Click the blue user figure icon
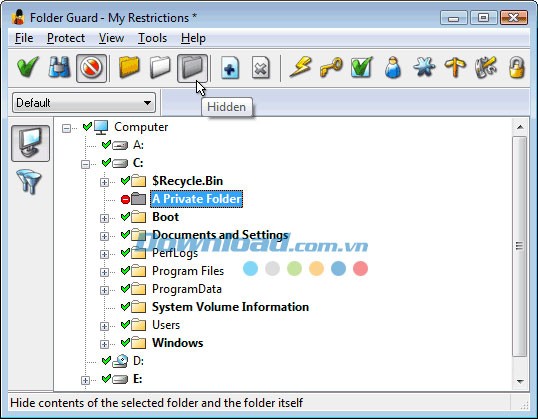Image resolution: width=538 pixels, height=419 pixels. [393, 67]
